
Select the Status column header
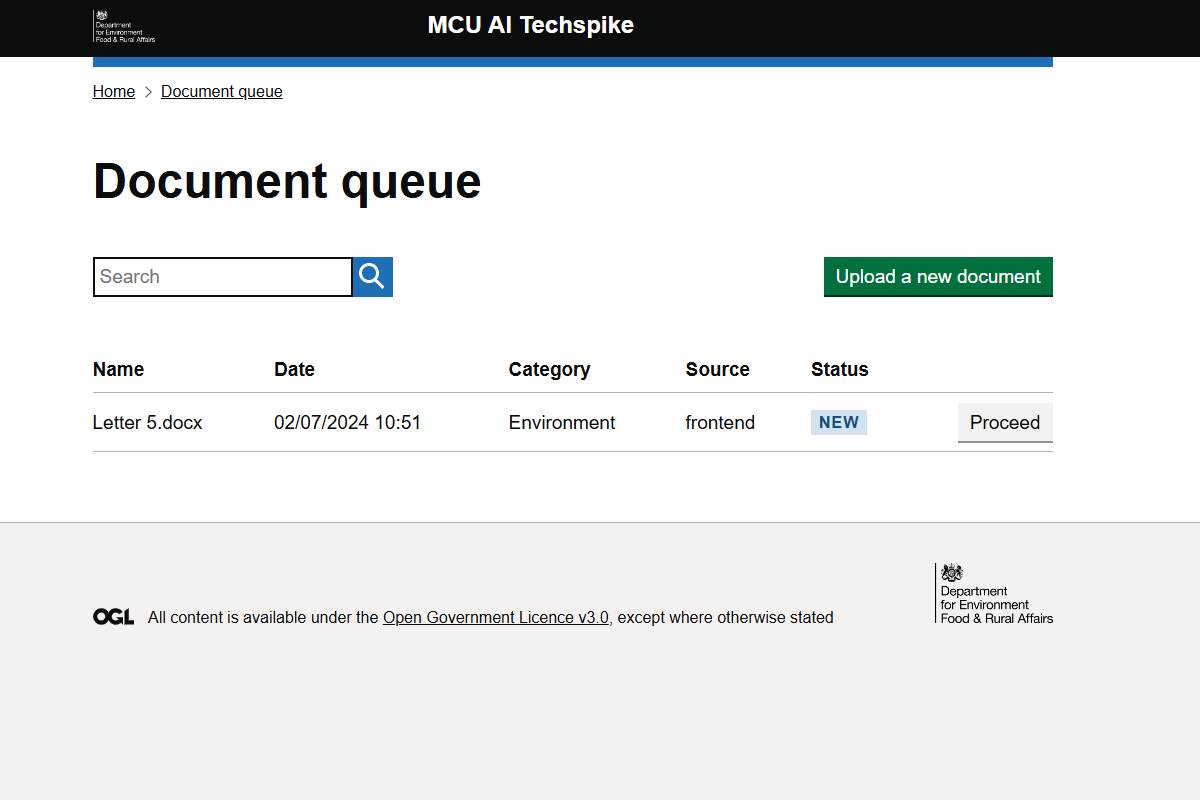(839, 369)
